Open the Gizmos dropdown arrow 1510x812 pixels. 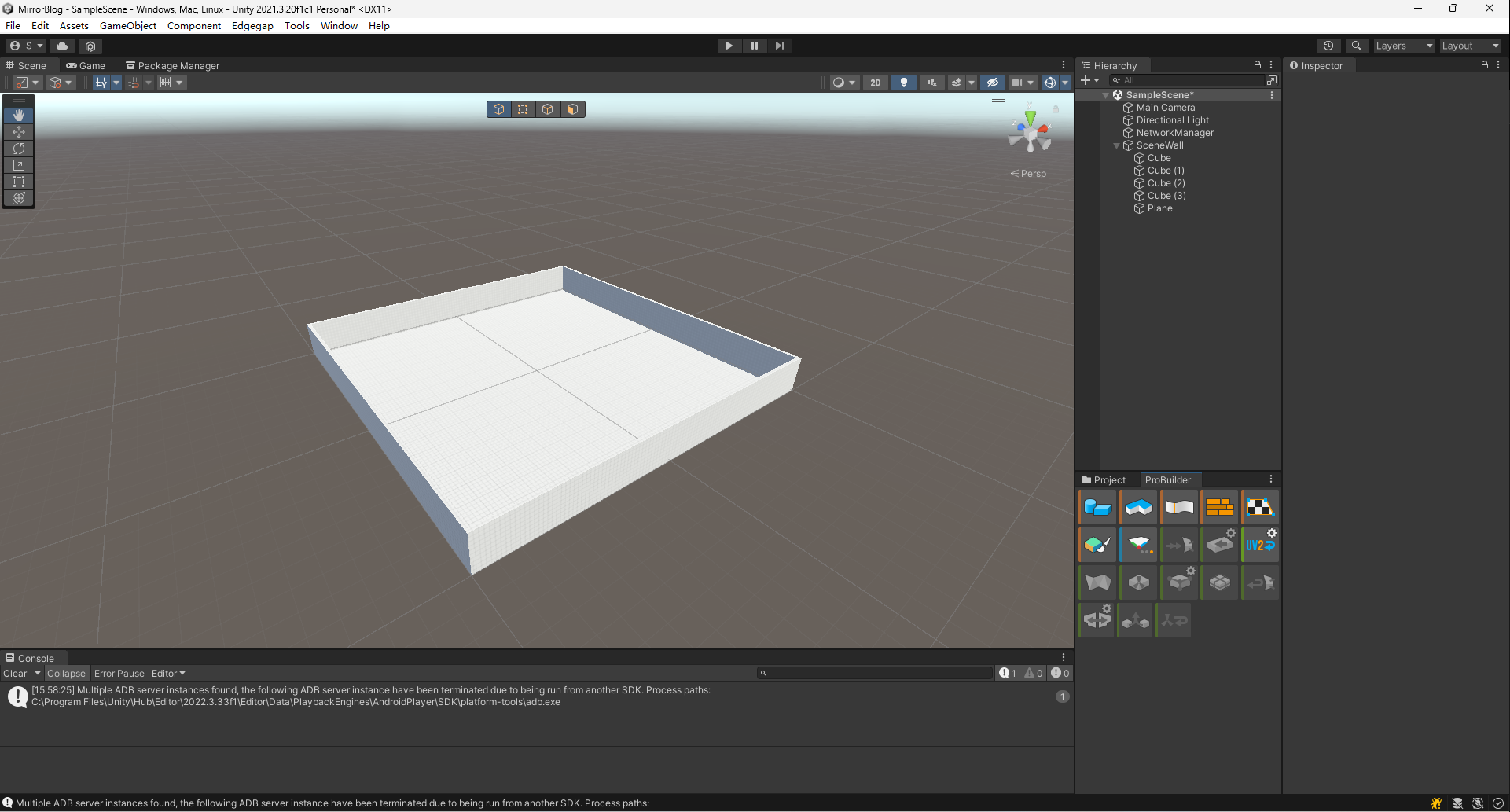[1065, 83]
